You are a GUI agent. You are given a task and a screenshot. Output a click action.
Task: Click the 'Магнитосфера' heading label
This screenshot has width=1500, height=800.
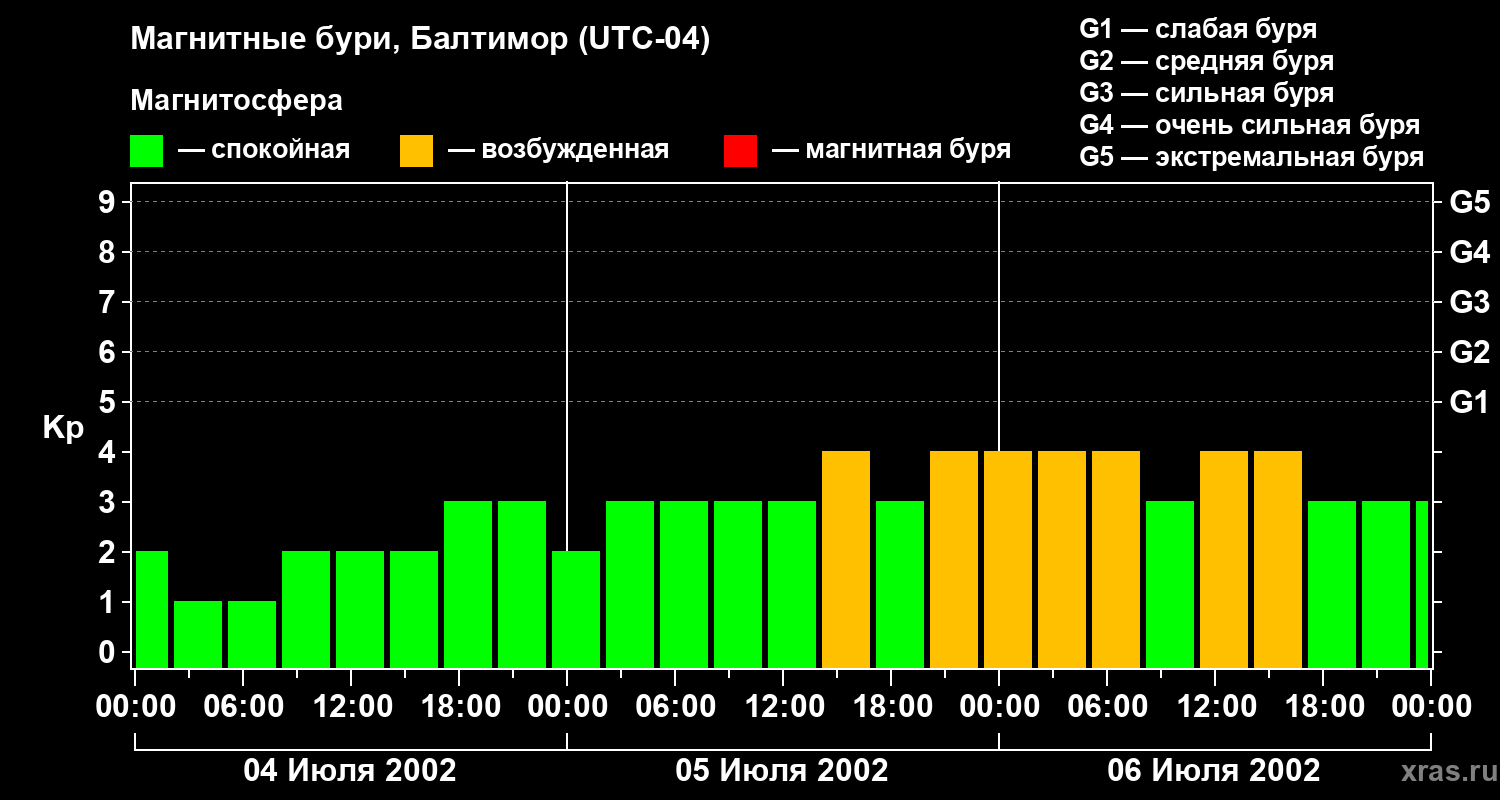click(x=236, y=101)
